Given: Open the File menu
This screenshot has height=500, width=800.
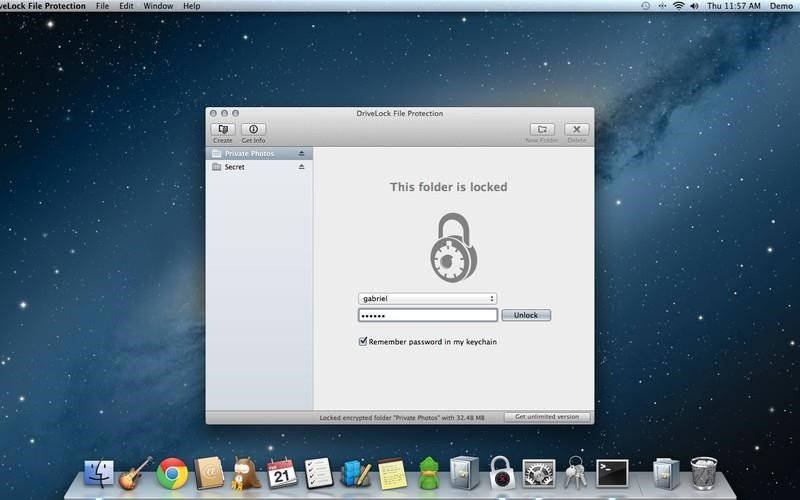Looking at the screenshot, I should click(103, 6).
